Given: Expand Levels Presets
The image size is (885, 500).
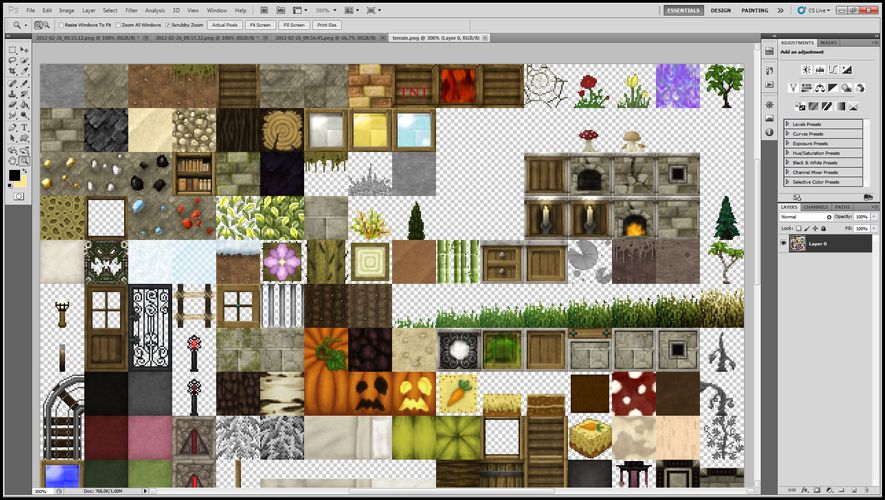Looking at the screenshot, I should 787,124.
